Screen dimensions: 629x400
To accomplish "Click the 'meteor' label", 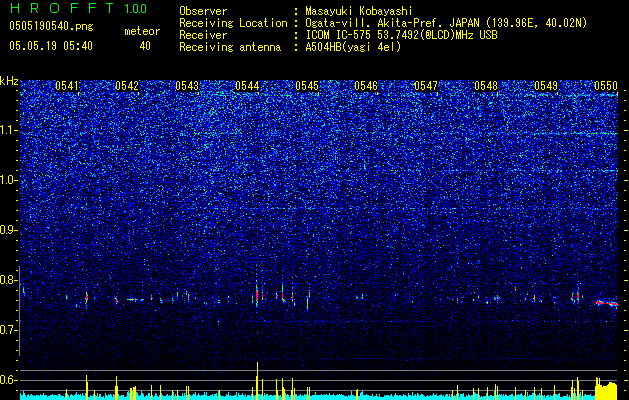I will (x=142, y=31).
